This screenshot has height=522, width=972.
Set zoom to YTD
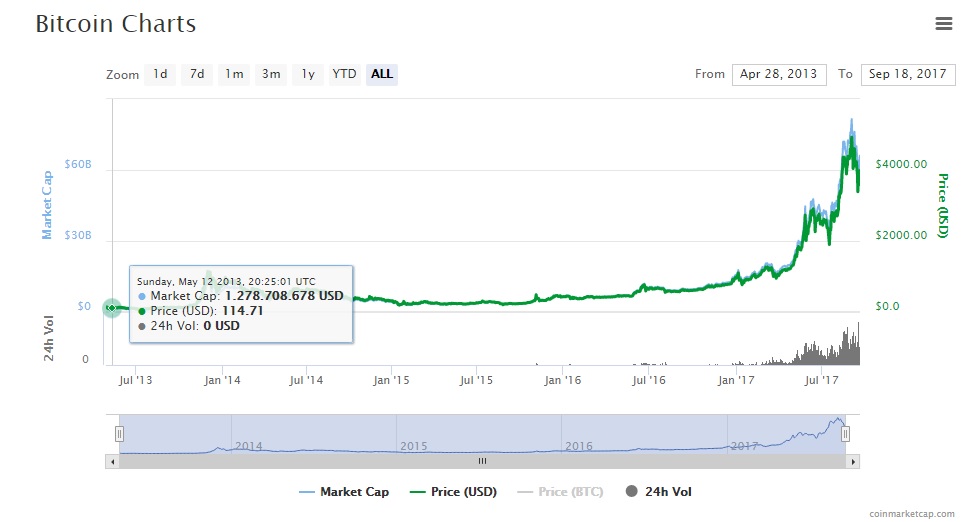(x=345, y=74)
